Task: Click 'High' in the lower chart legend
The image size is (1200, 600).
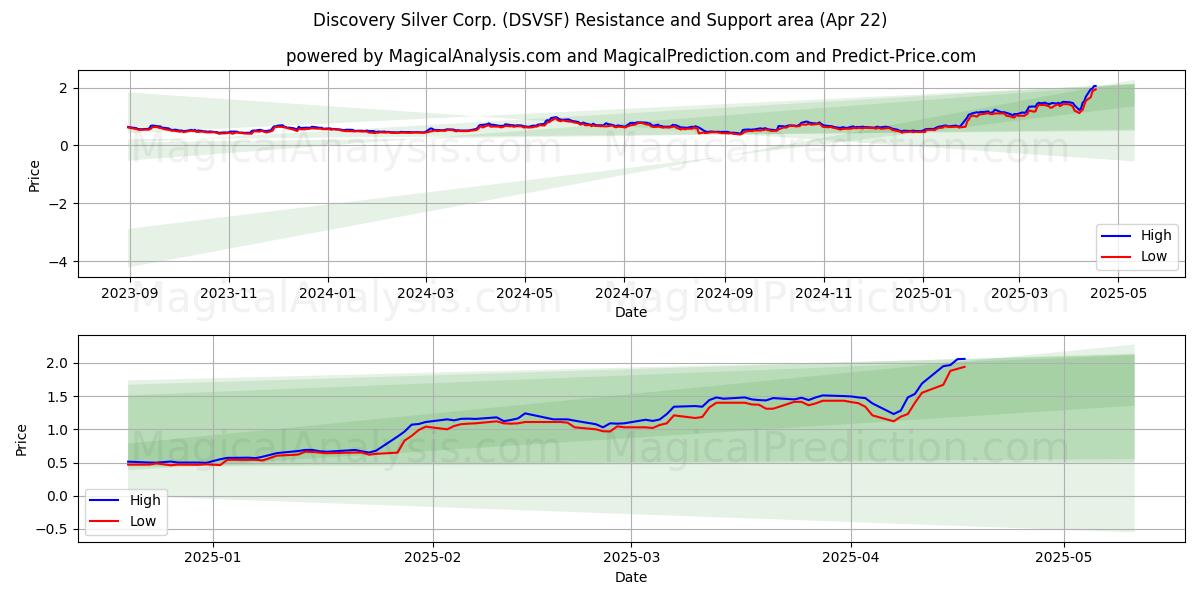Action: pos(146,501)
